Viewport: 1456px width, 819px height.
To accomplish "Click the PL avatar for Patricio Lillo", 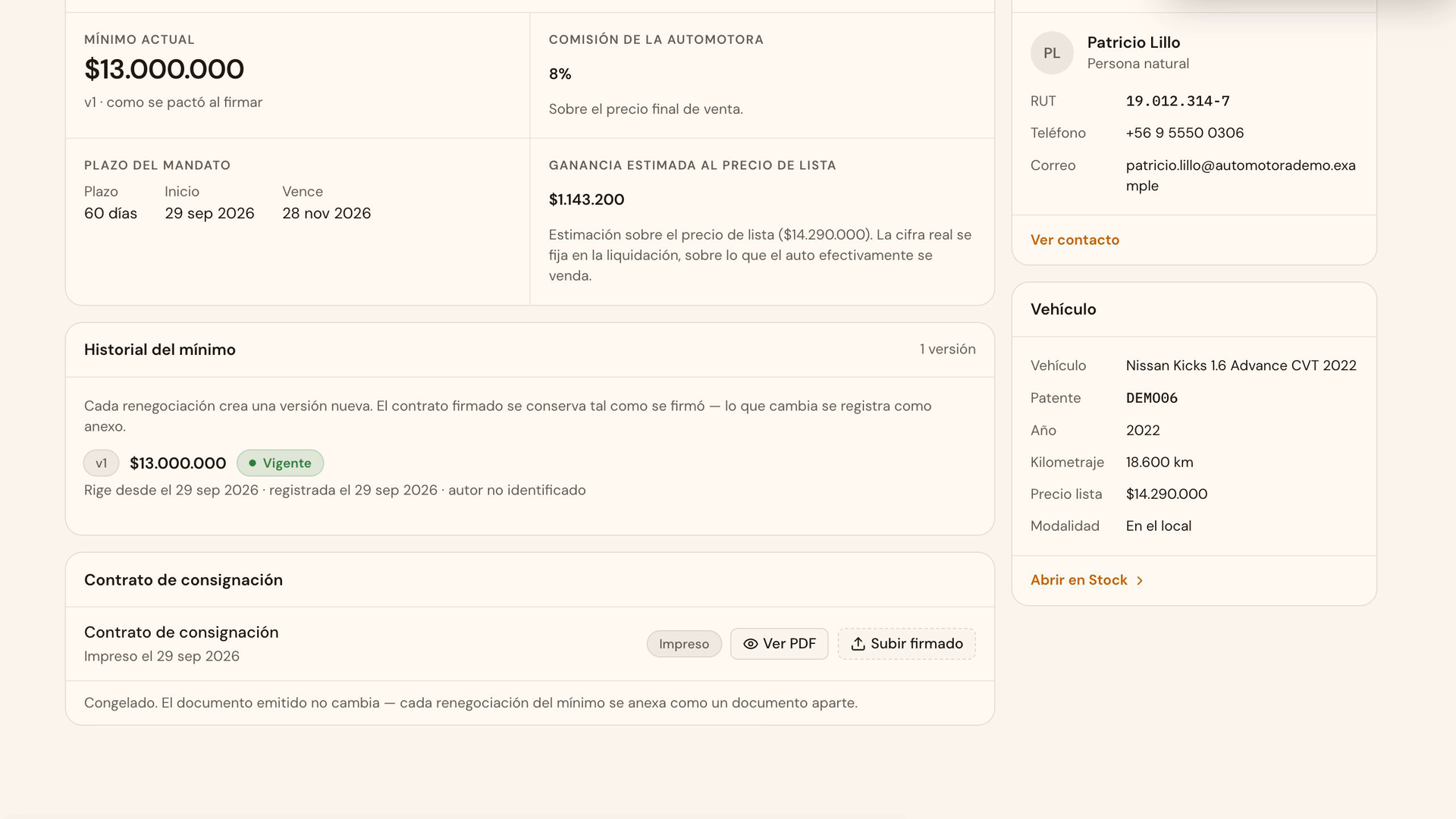I will (x=1052, y=53).
